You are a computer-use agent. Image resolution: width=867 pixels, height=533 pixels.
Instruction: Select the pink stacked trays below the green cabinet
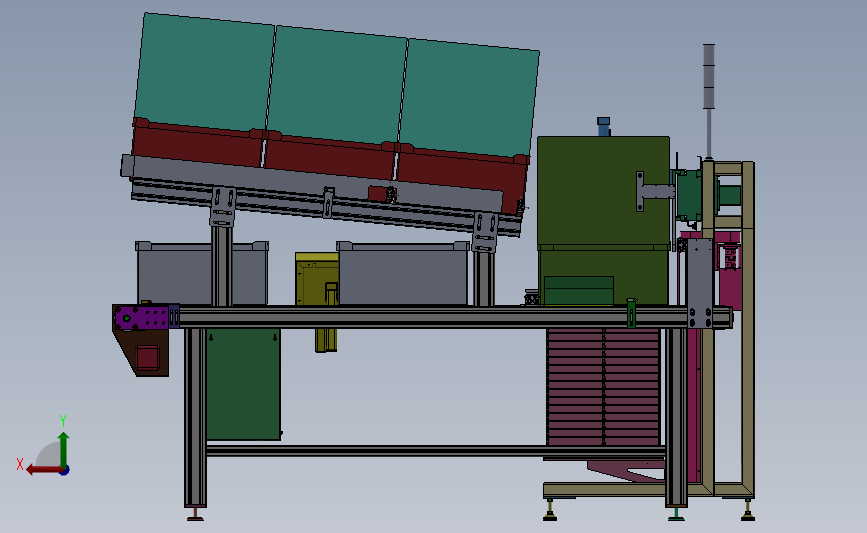[603, 387]
